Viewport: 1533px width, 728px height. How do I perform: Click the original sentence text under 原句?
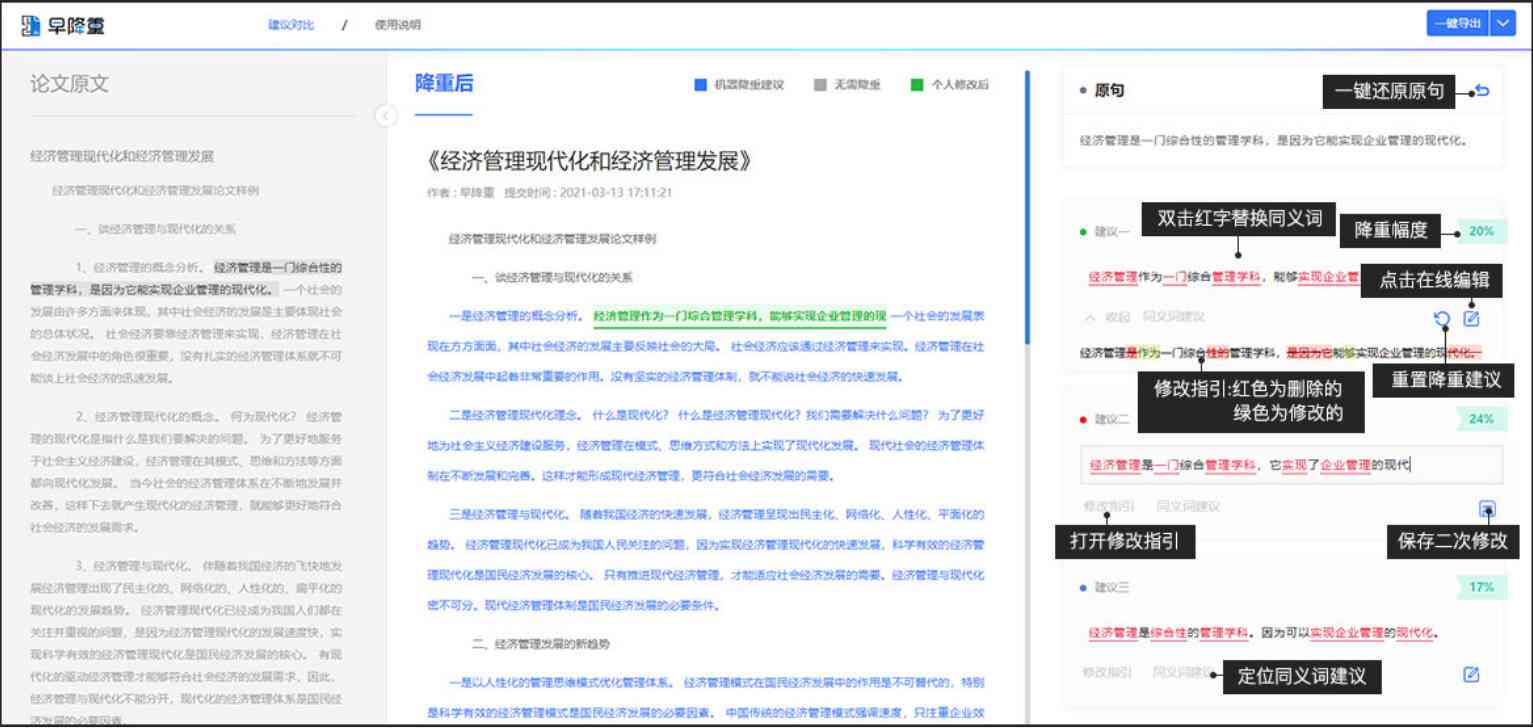(1274, 141)
